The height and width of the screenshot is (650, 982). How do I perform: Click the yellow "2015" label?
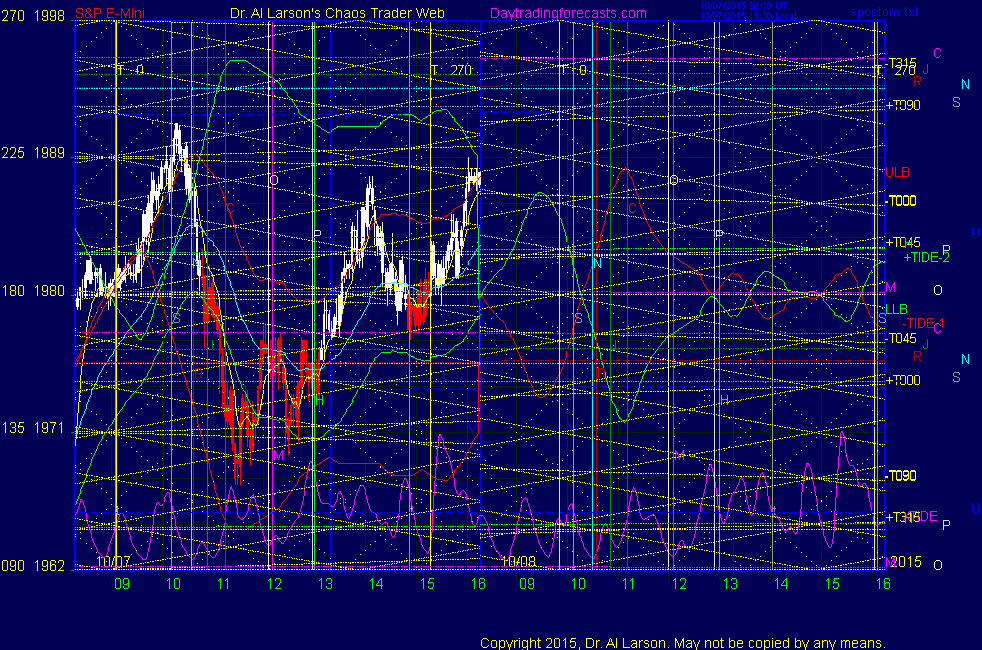[906, 562]
